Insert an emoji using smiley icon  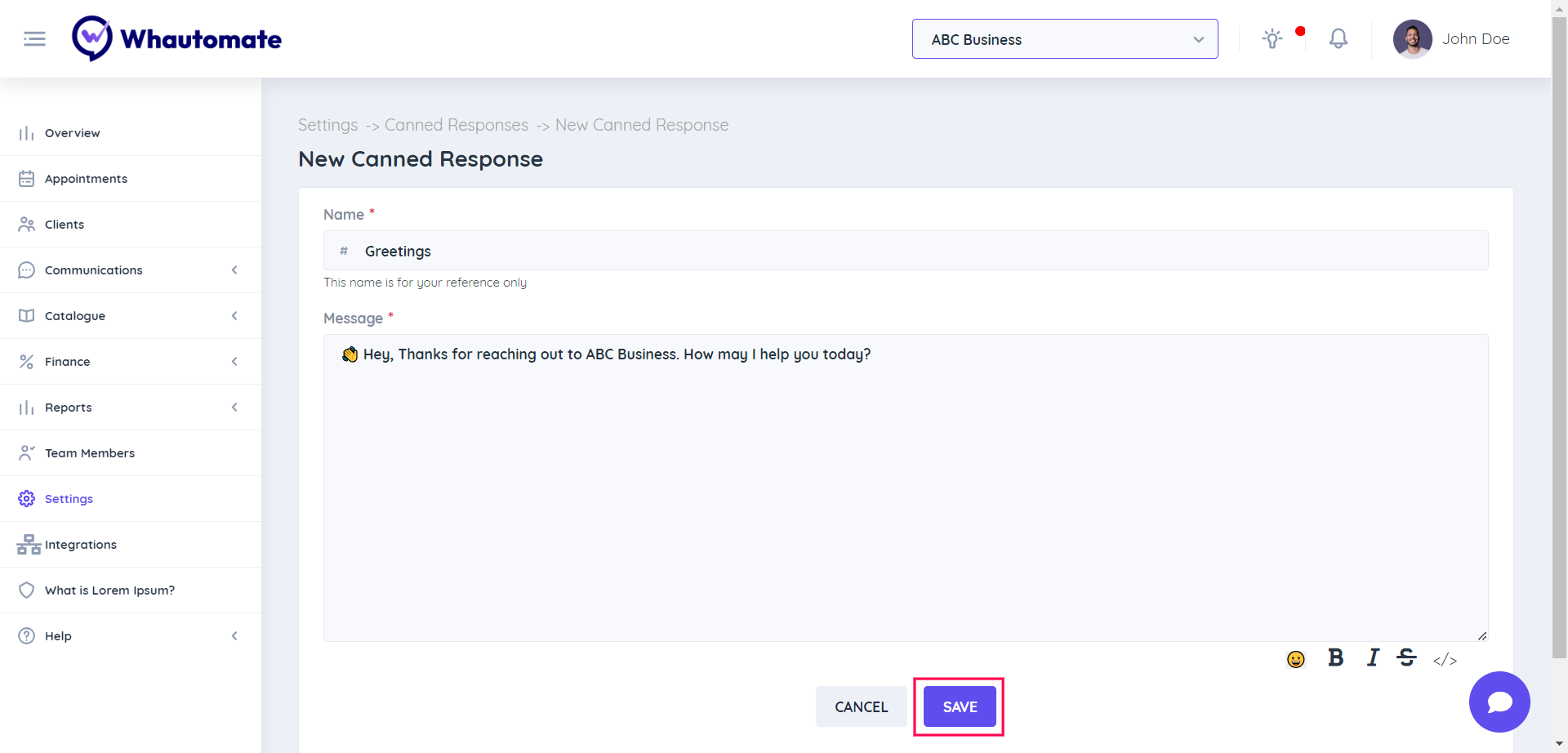coord(1295,659)
